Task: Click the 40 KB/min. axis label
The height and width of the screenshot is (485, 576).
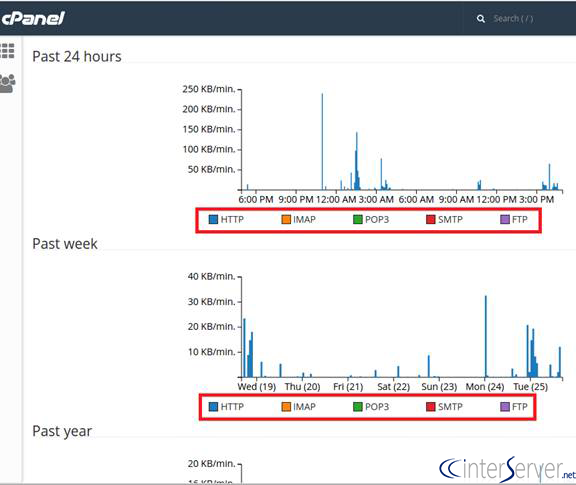Action: [211, 276]
